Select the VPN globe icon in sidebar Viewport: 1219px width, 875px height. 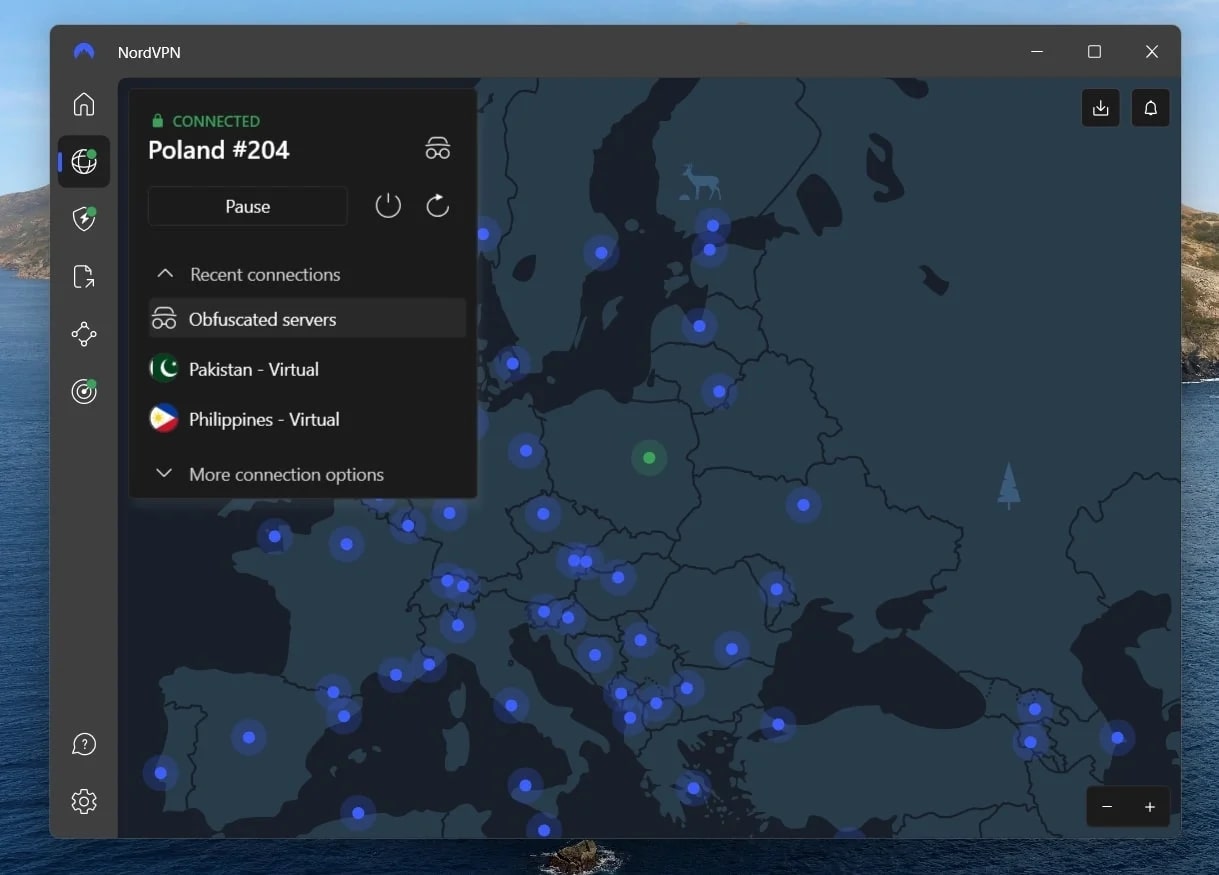(83, 161)
